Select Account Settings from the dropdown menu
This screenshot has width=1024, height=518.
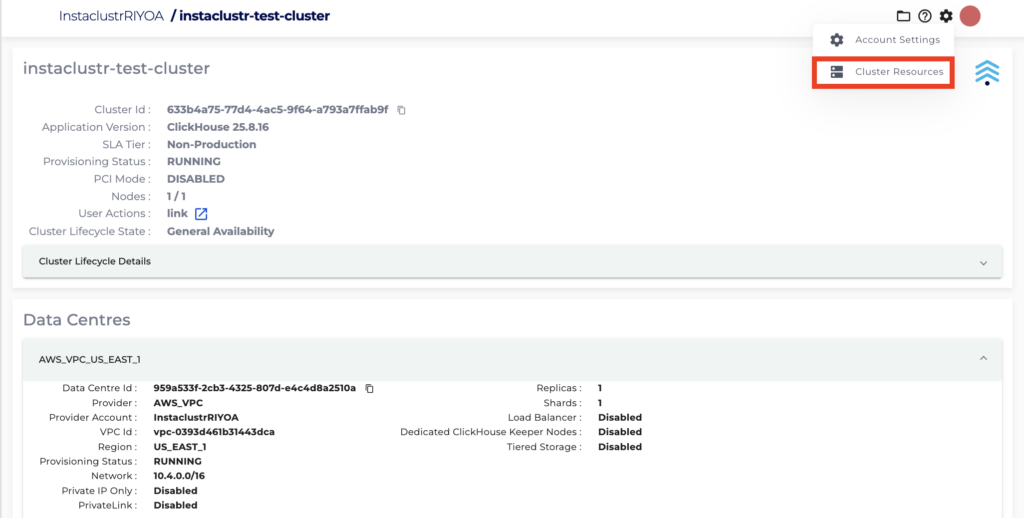tap(896, 40)
